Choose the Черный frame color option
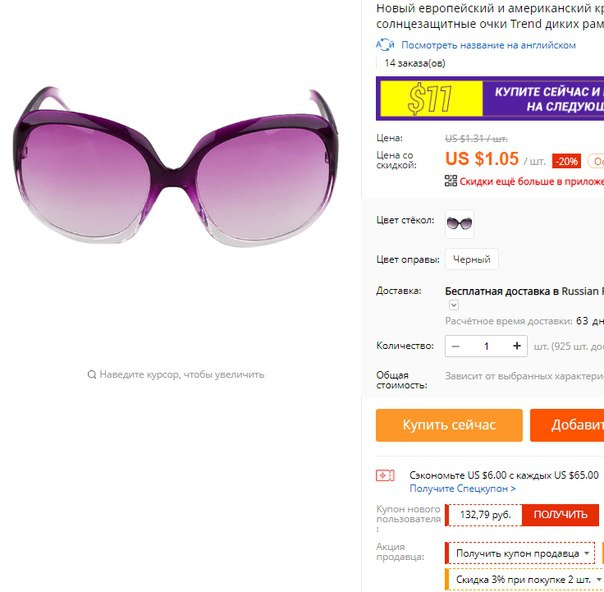 click(x=471, y=259)
